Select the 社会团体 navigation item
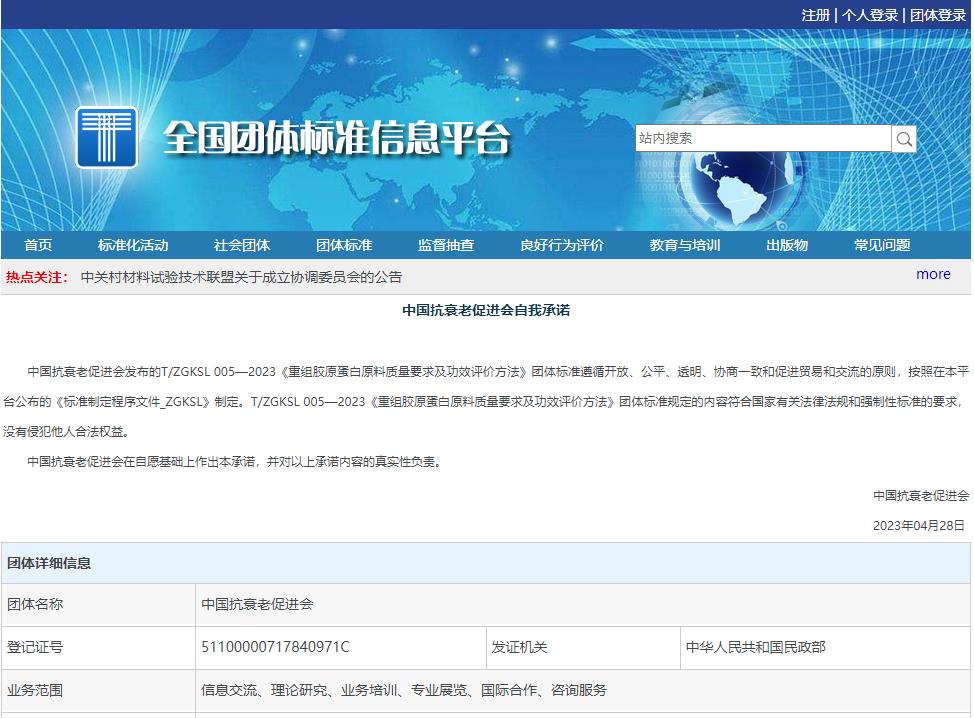The width and height of the screenshot is (974, 718). [x=241, y=246]
